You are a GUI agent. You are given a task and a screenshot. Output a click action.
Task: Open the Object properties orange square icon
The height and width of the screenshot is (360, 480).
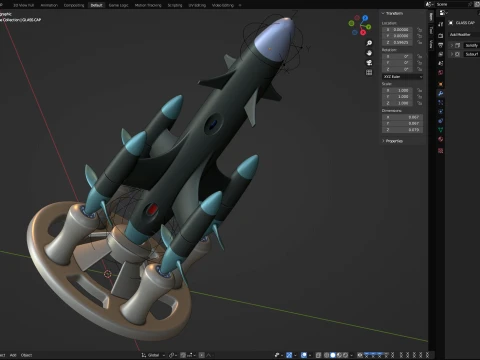[x=441, y=84]
